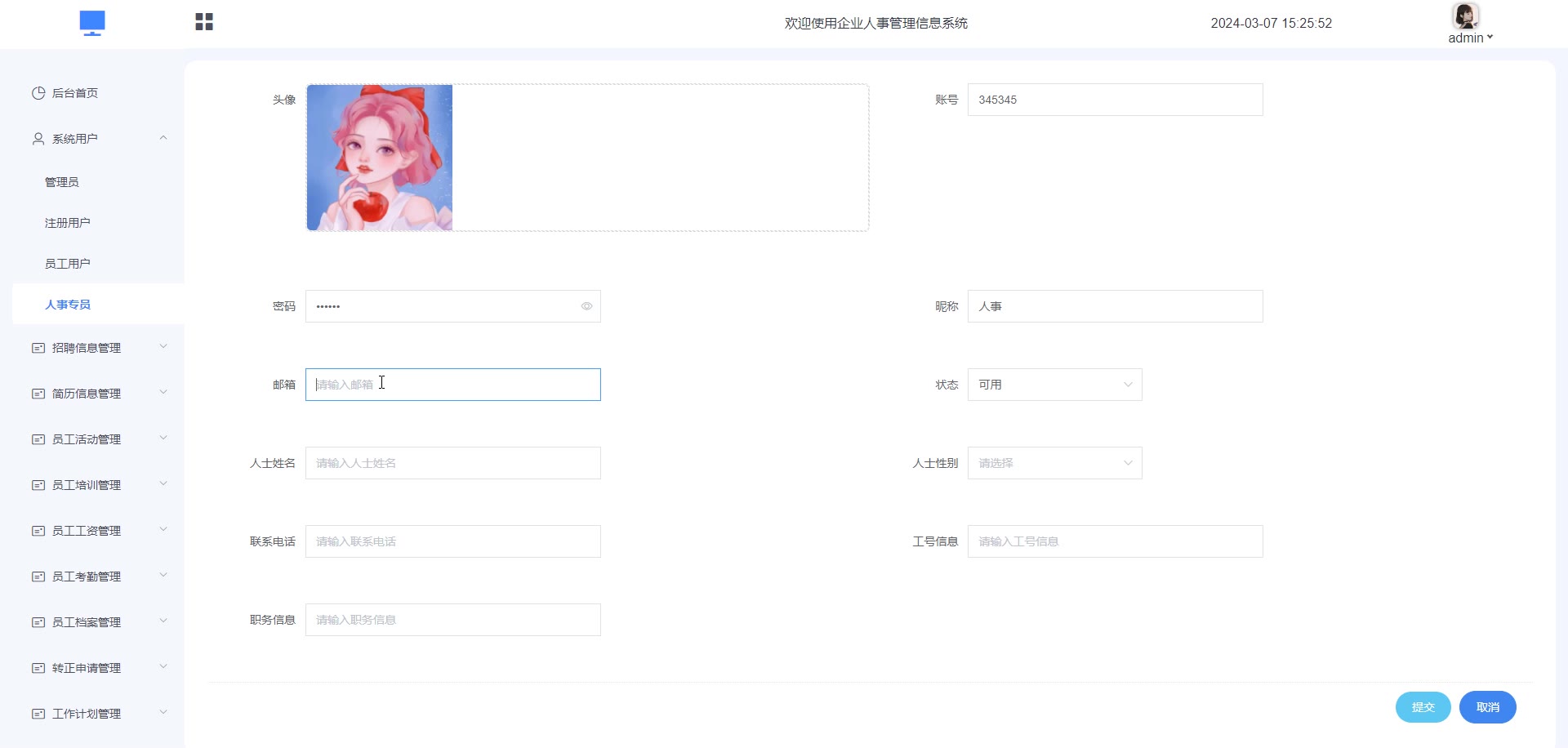
Task: Expand the 员工工资管理 chevron
Action: click(163, 529)
